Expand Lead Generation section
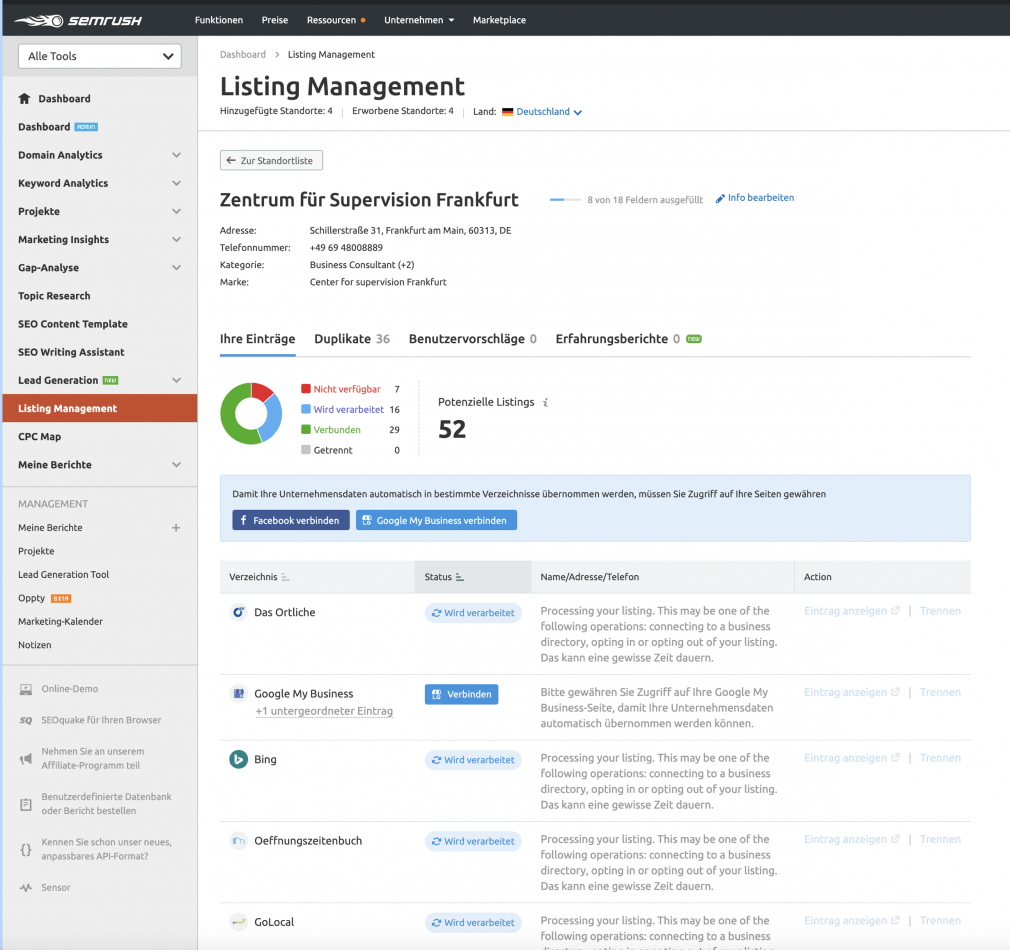The height and width of the screenshot is (950, 1010). [176, 381]
